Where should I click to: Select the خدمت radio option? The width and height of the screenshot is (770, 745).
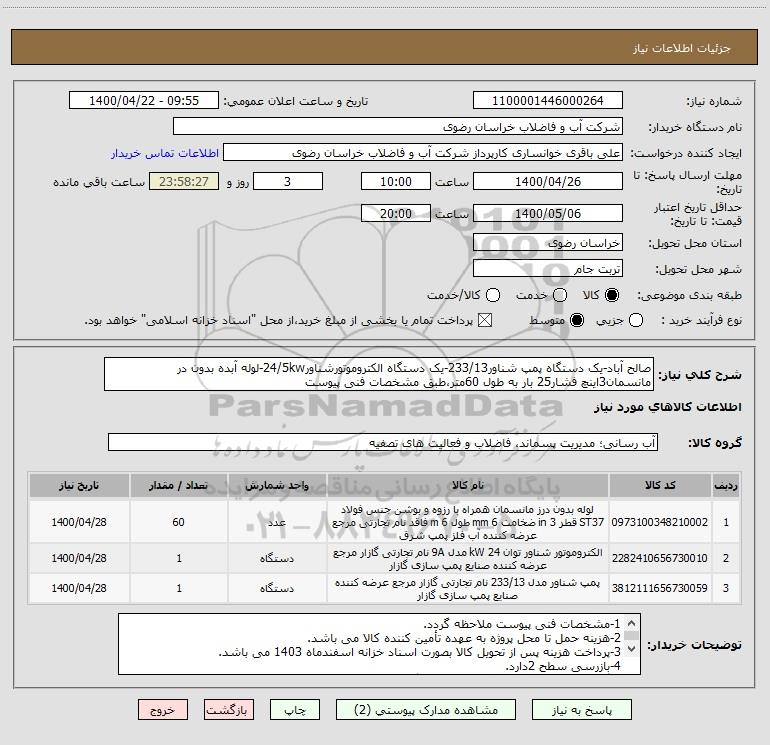[x=560, y=295]
